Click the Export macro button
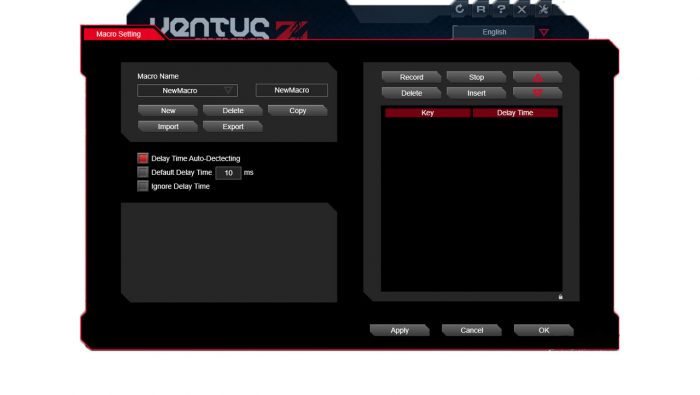This screenshot has width=700, height=395. tap(233, 127)
